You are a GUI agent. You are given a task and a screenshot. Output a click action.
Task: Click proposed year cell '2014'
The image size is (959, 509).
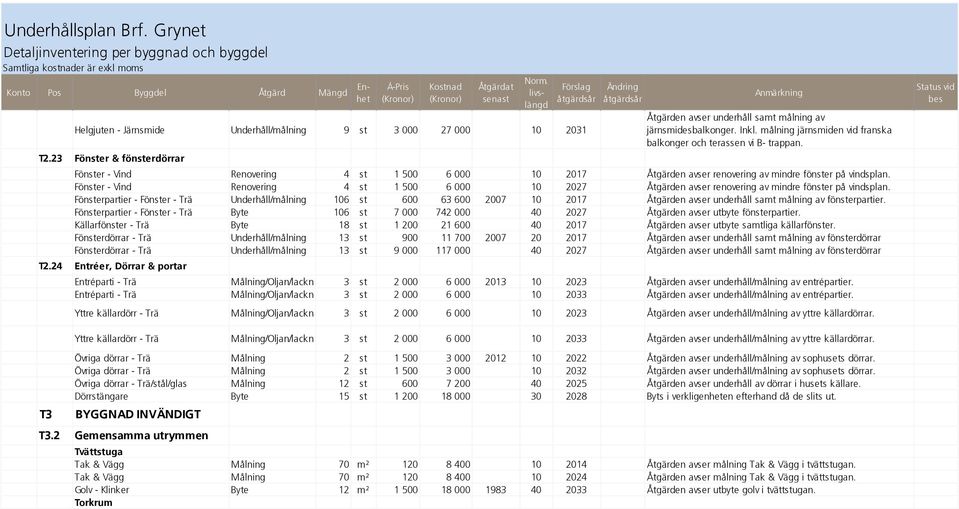tap(576, 464)
